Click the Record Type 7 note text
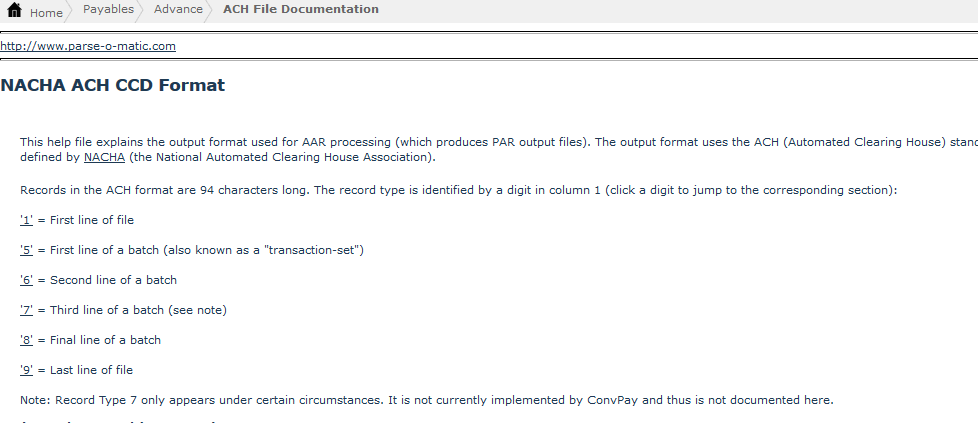The image size is (978, 423). [x=426, y=400]
